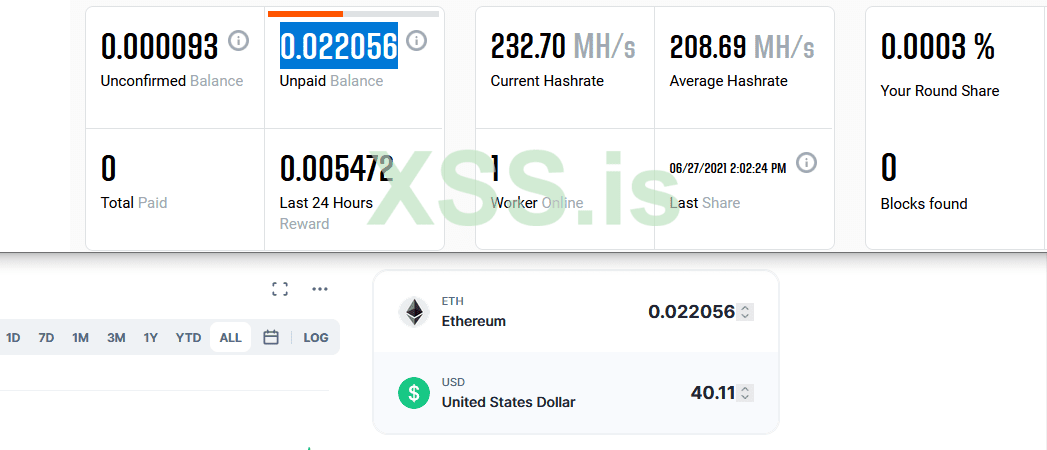Select the 7D chart range

(46, 338)
